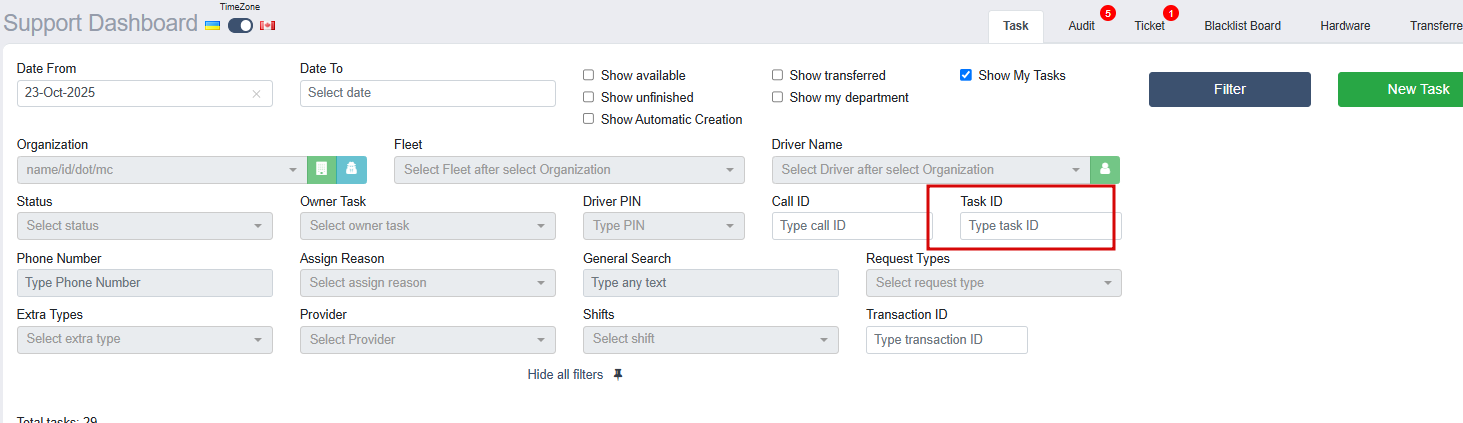Switch to the Audit tab
The image size is (1463, 423).
point(1081,26)
